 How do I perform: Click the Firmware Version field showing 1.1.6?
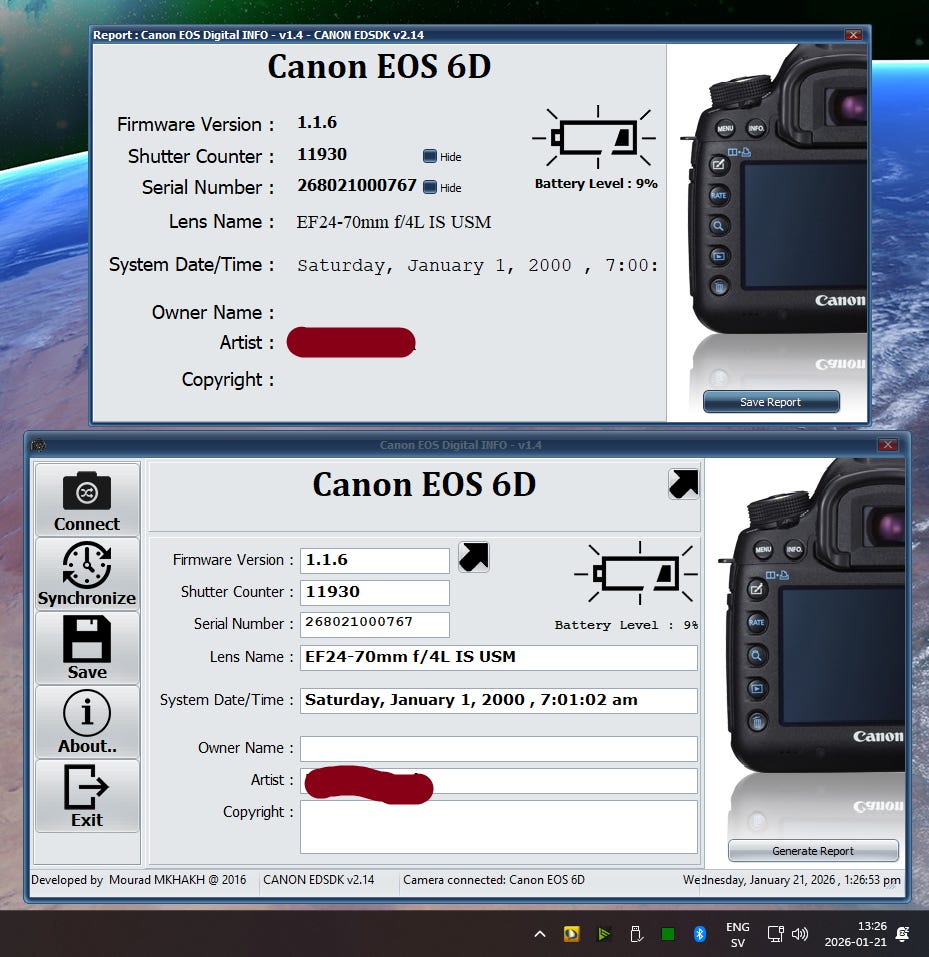[x=375, y=560]
